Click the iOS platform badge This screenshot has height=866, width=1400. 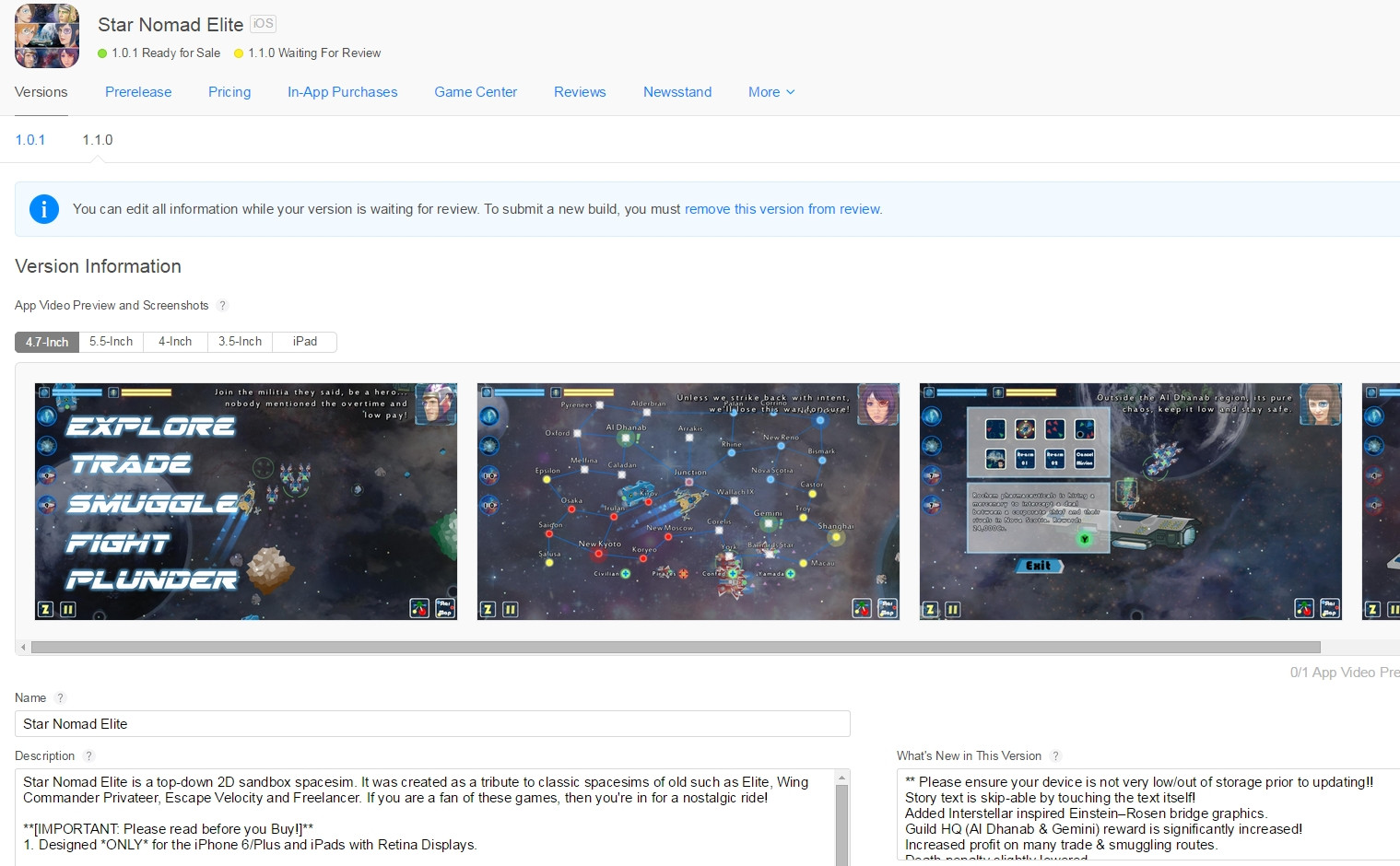(x=264, y=24)
